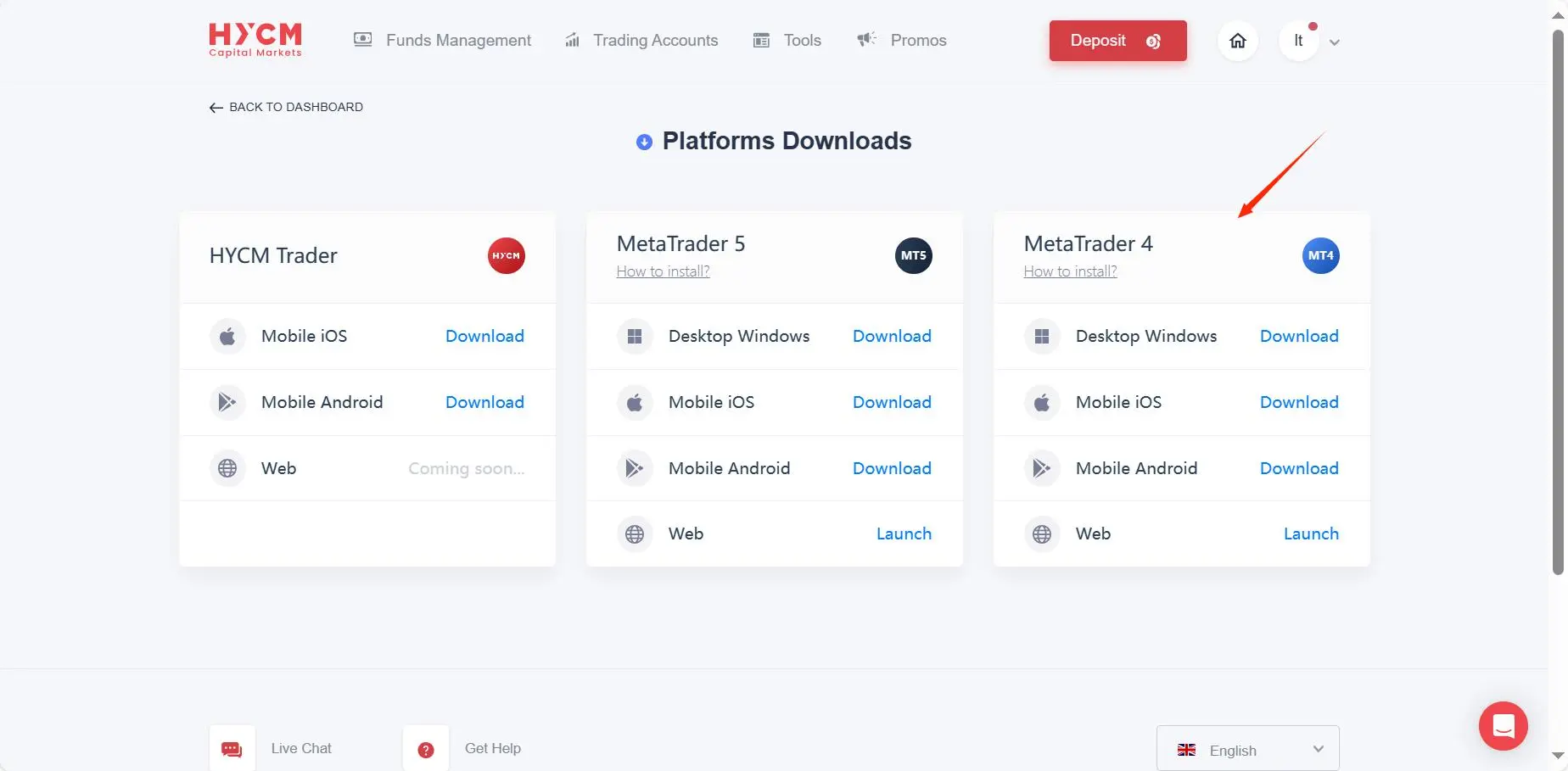This screenshot has width=1568, height=771.
Task: Open the home dashboard icon
Action: pyautogui.click(x=1238, y=41)
